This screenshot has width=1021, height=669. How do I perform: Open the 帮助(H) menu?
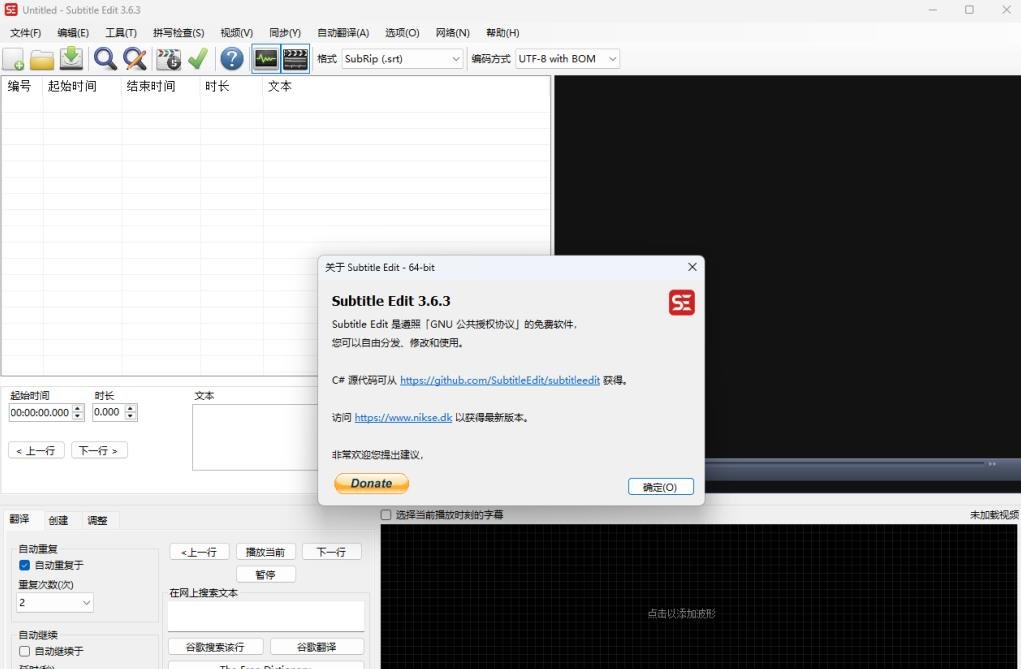(503, 33)
